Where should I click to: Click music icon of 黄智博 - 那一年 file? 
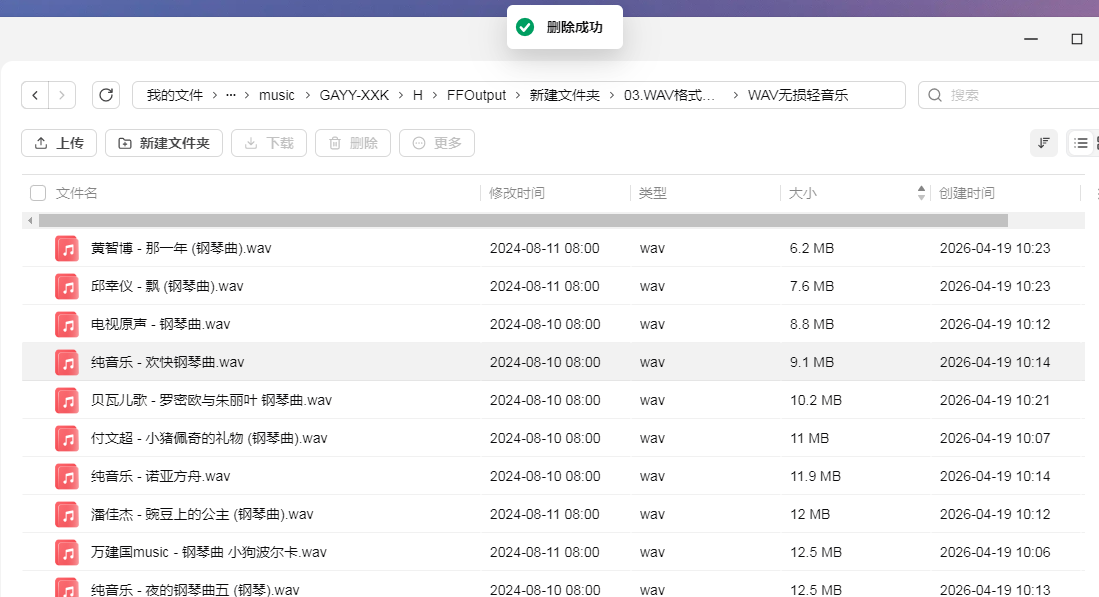tap(67, 248)
